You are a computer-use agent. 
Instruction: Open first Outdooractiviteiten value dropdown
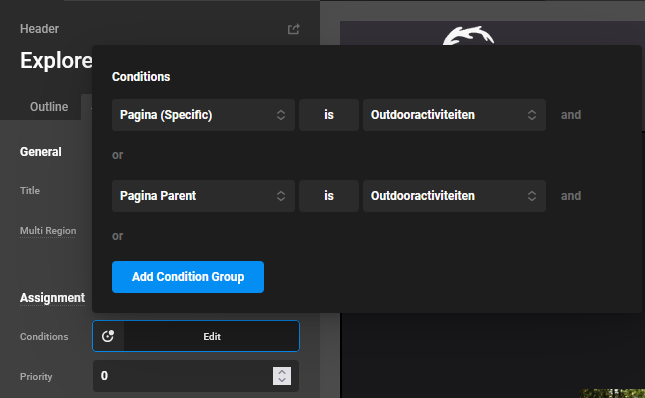click(x=454, y=115)
